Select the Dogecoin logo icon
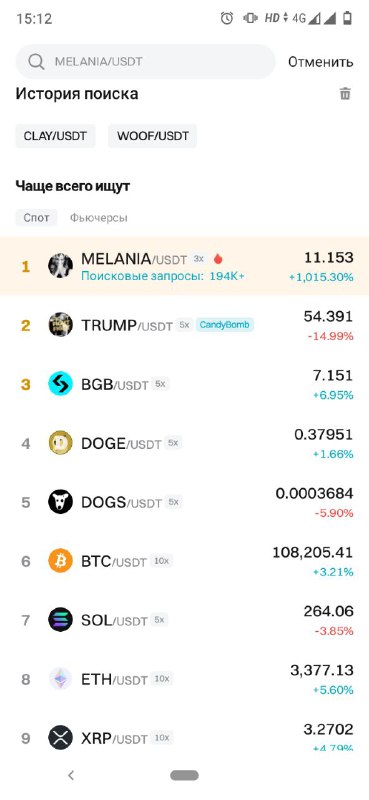Viewport: 369px width, 800px height. [60, 443]
